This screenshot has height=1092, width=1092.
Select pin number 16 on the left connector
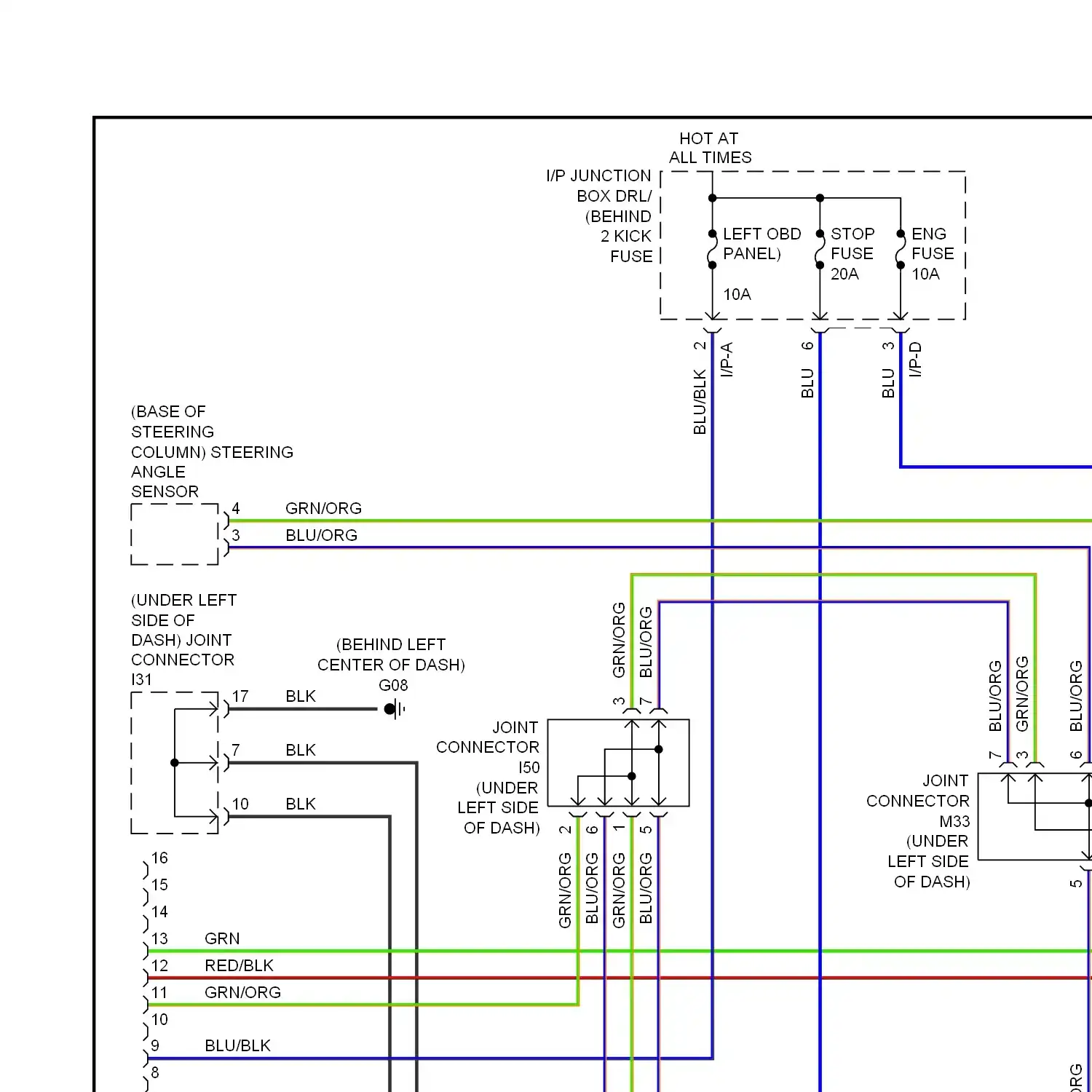pyautogui.click(x=159, y=858)
